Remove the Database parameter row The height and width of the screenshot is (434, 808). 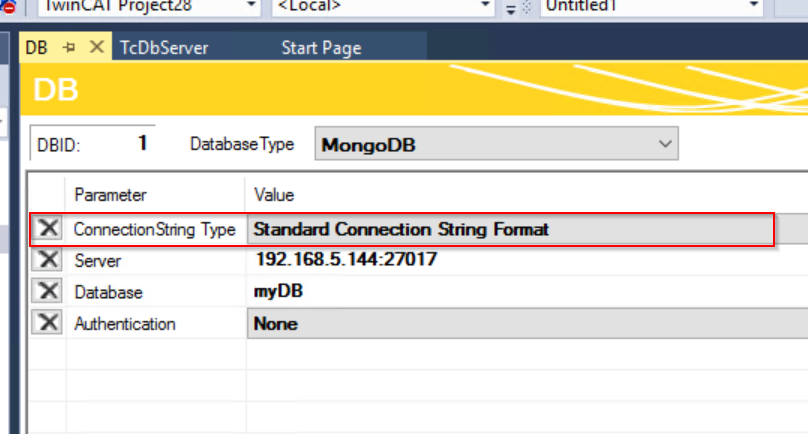tap(48, 291)
